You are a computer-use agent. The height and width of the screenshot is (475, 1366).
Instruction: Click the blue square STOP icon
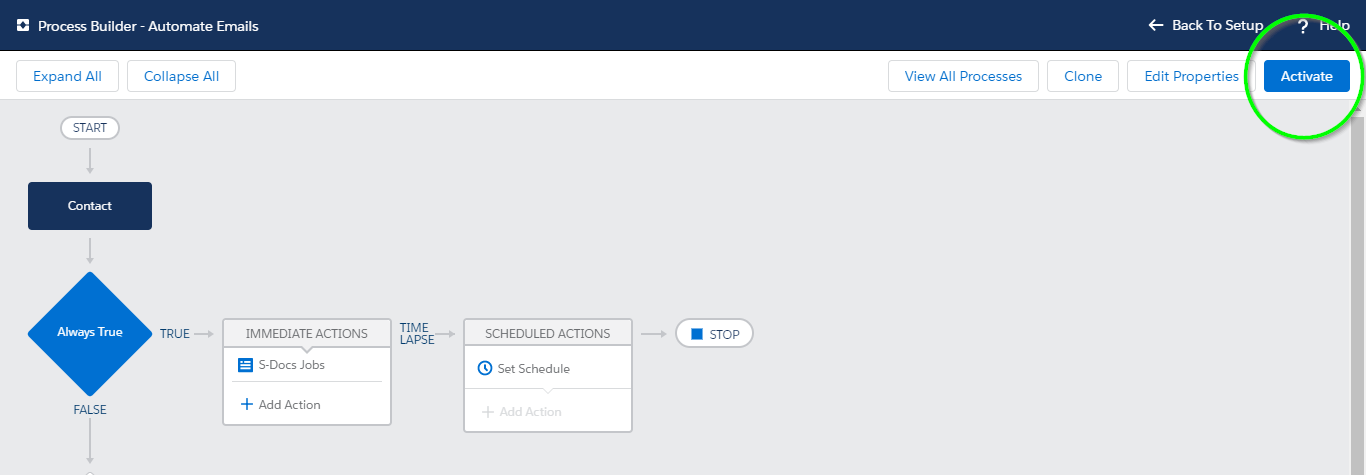tap(697, 334)
